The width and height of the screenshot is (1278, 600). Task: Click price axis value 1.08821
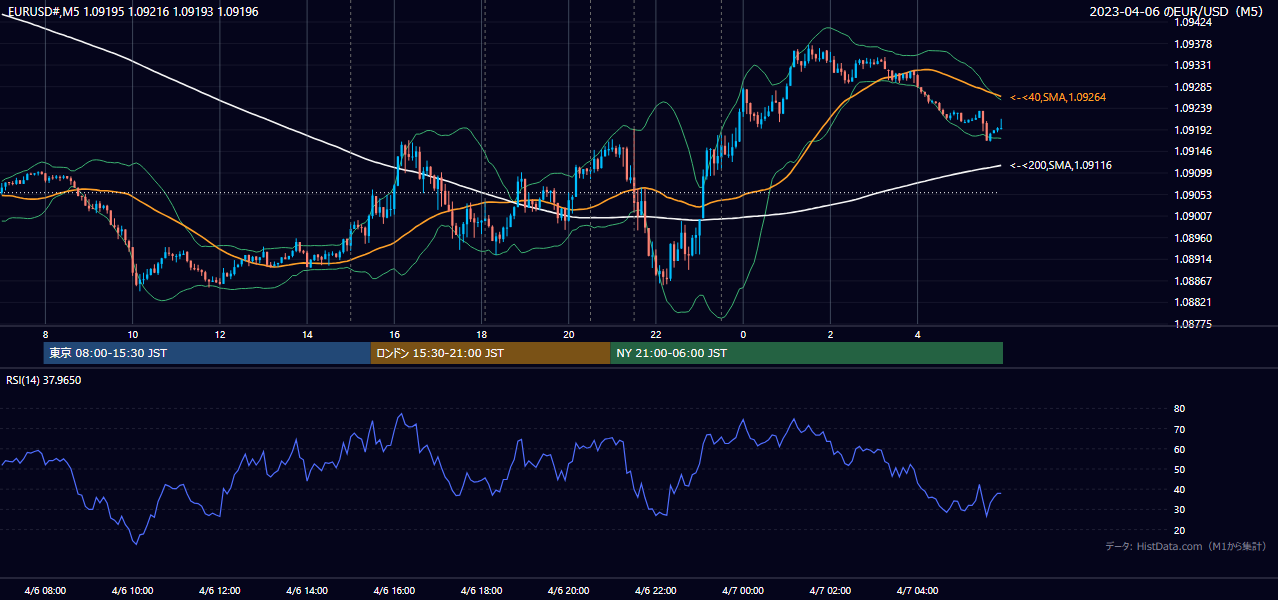coord(1193,302)
